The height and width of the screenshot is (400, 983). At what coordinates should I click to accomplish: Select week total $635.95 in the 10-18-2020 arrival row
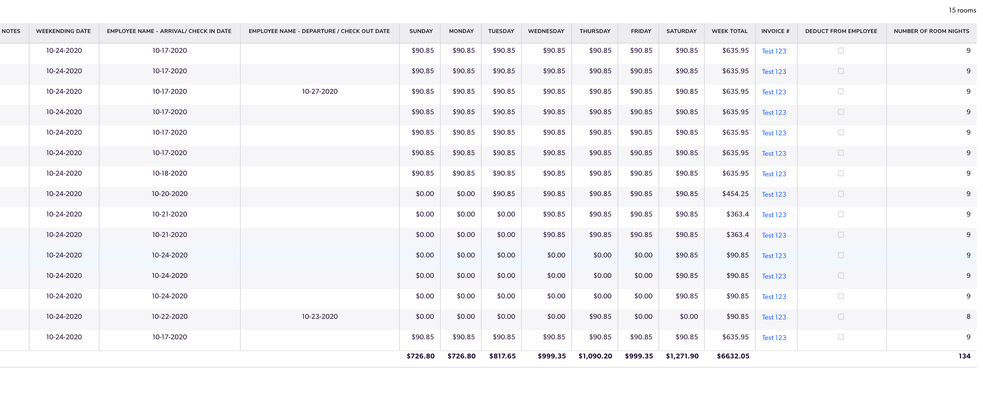pos(735,173)
